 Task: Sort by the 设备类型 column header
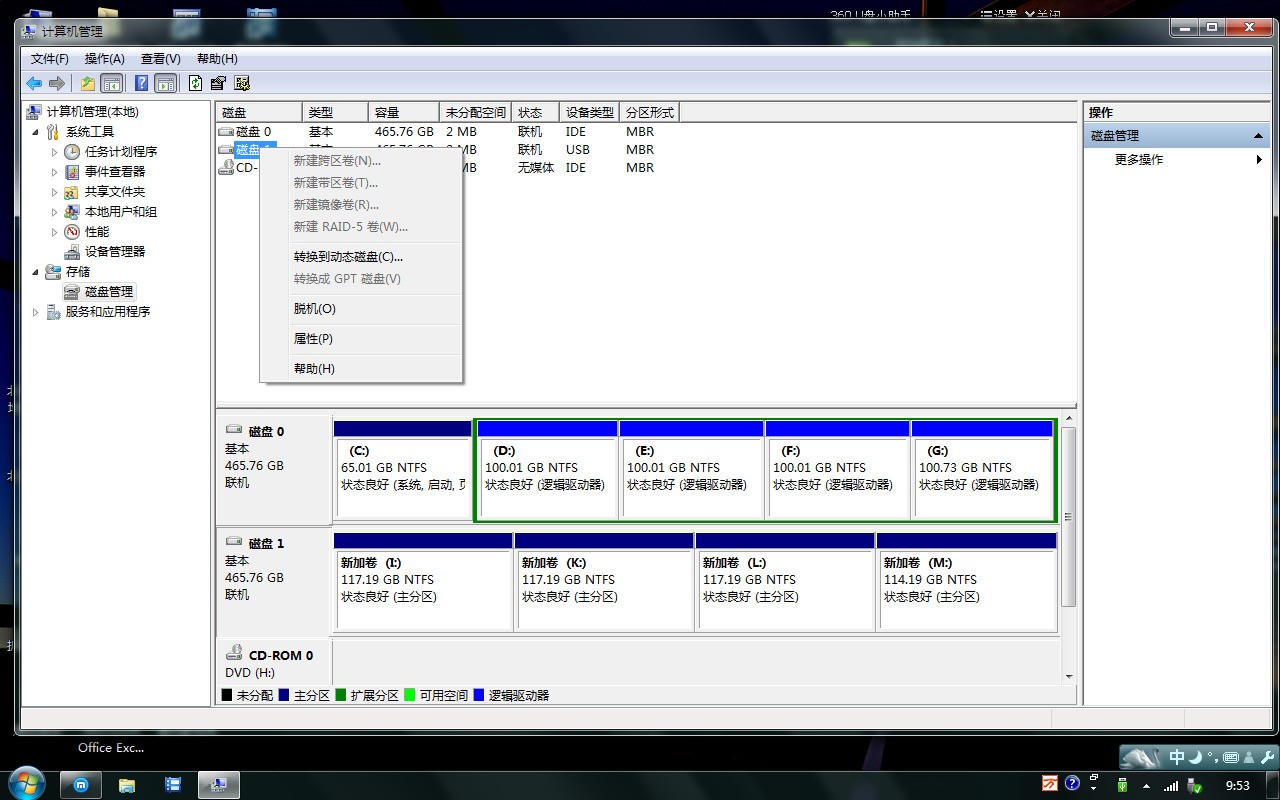click(590, 113)
